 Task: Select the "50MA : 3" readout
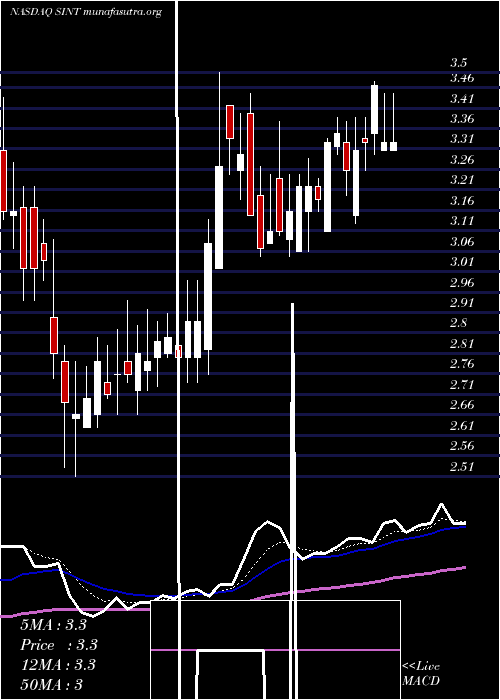[x=51, y=685]
